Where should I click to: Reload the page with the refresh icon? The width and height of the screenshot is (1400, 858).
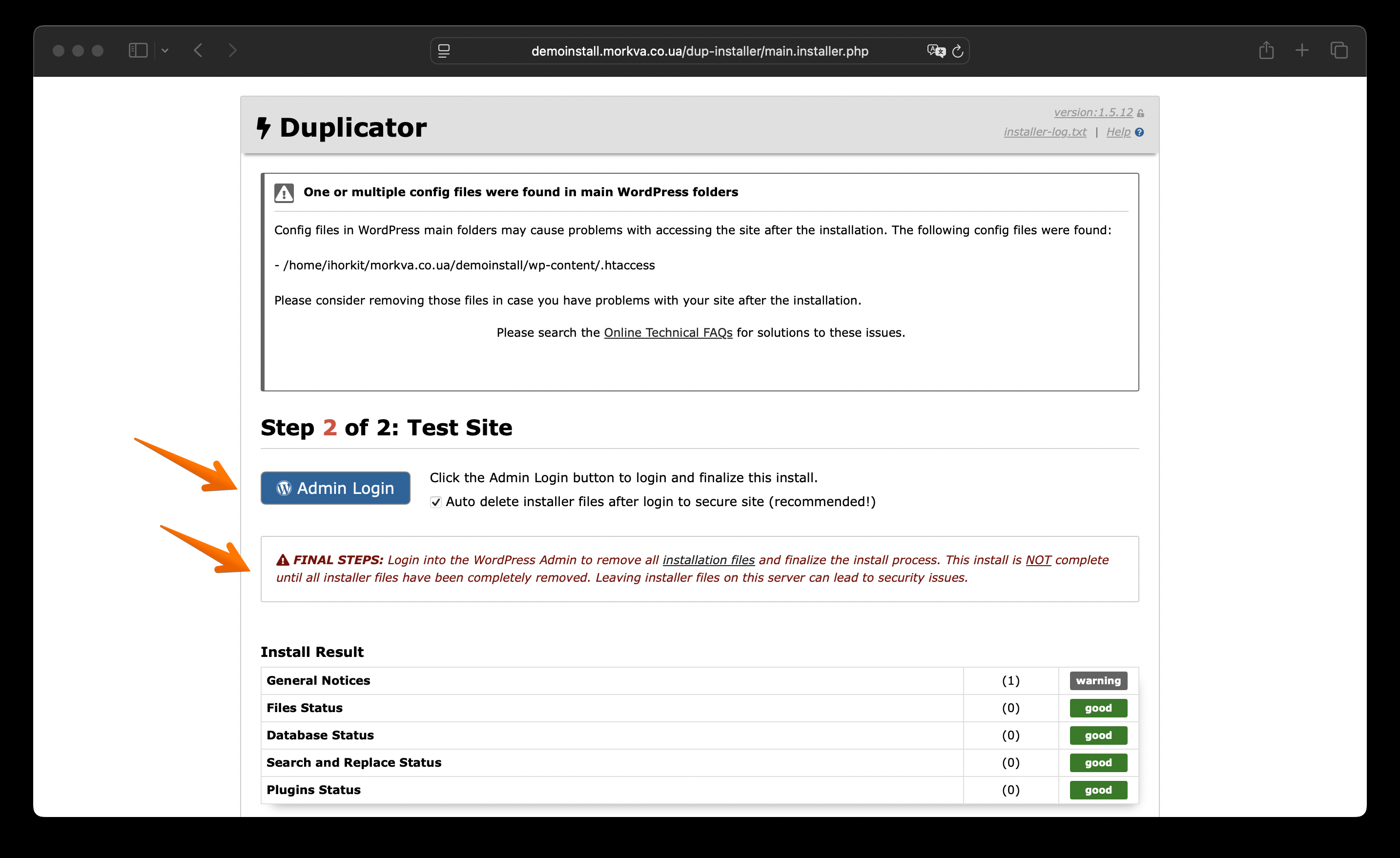(958, 51)
